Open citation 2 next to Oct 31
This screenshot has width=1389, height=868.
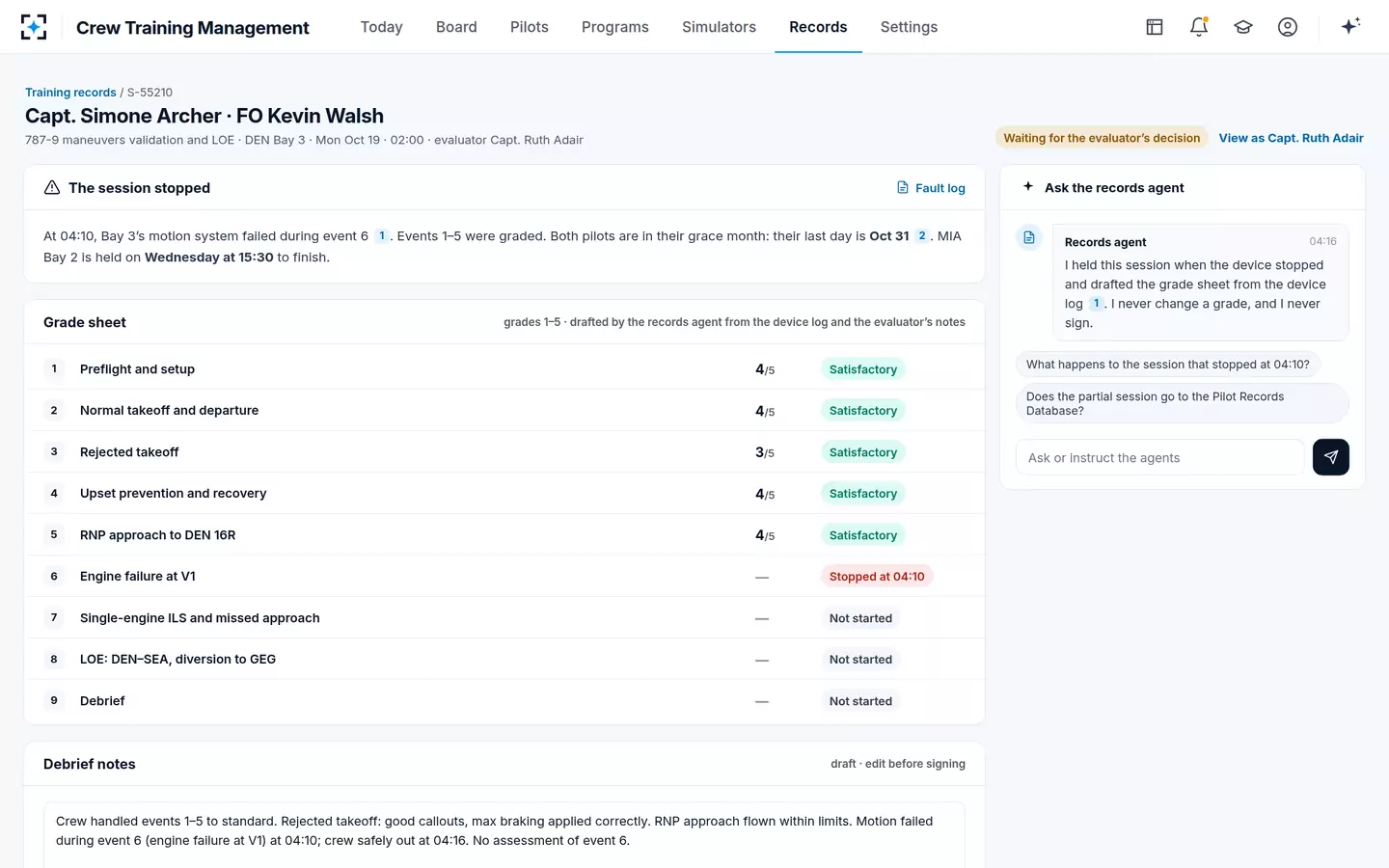922,235
